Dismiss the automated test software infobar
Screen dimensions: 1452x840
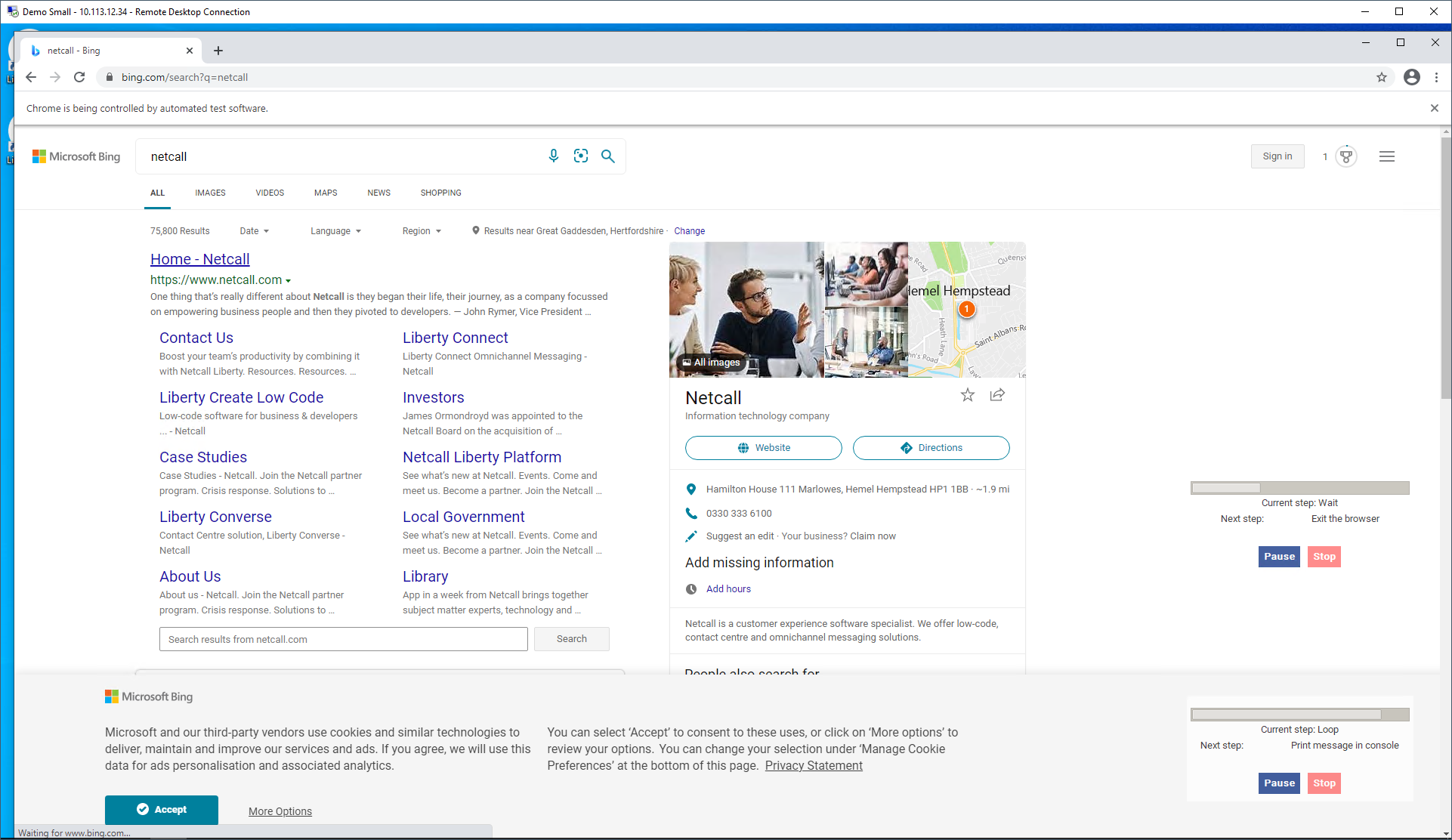pyautogui.click(x=1434, y=108)
